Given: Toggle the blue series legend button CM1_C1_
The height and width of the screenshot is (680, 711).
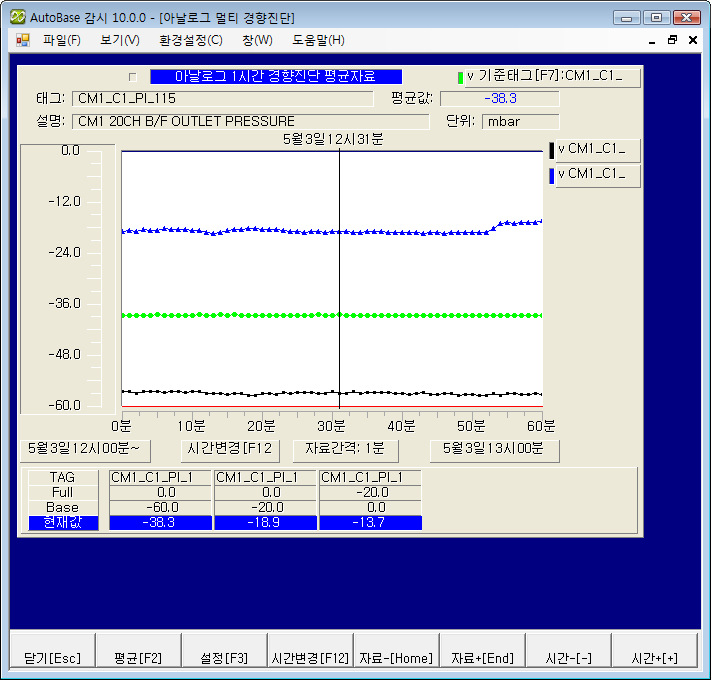Looking at the screenshot, I should point(598,175).
